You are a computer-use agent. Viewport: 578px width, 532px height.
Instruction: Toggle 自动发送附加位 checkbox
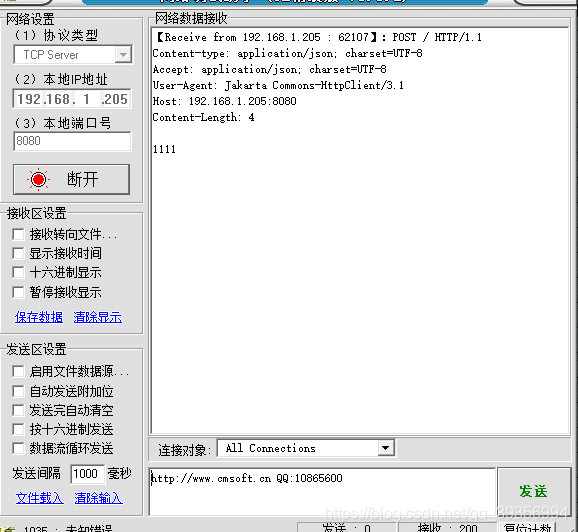click(18, 391)
